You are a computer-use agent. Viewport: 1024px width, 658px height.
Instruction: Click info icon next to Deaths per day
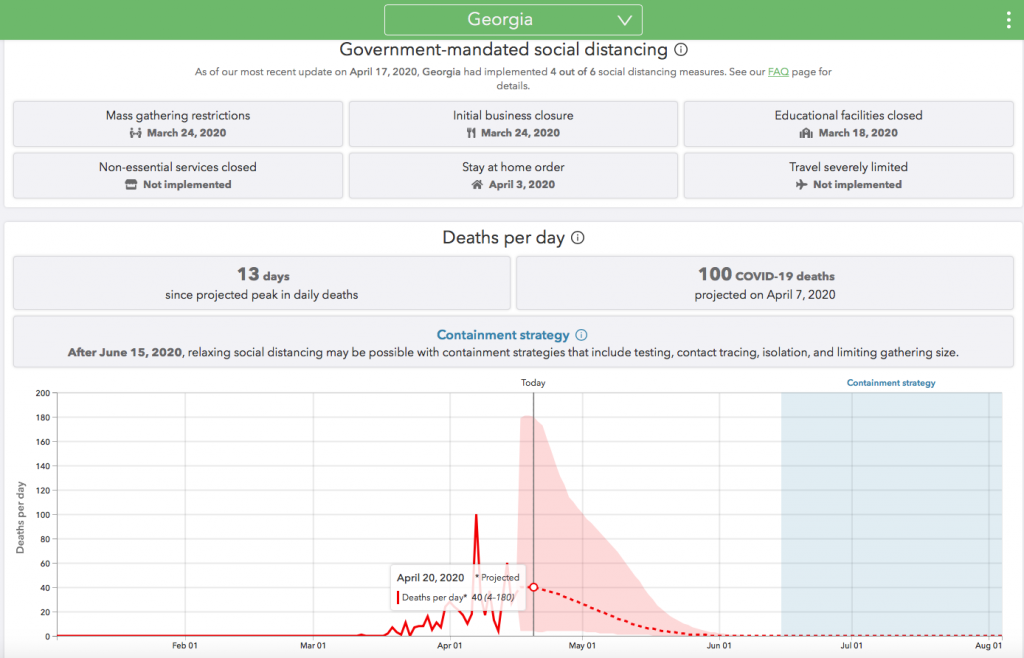click(x=578, y=238)
